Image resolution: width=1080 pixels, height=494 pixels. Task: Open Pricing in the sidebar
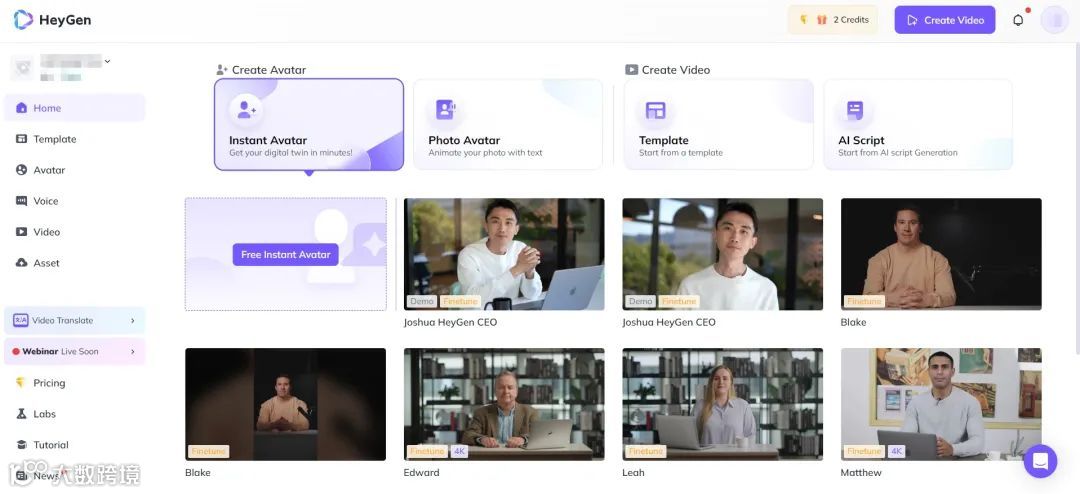point(74,383)
